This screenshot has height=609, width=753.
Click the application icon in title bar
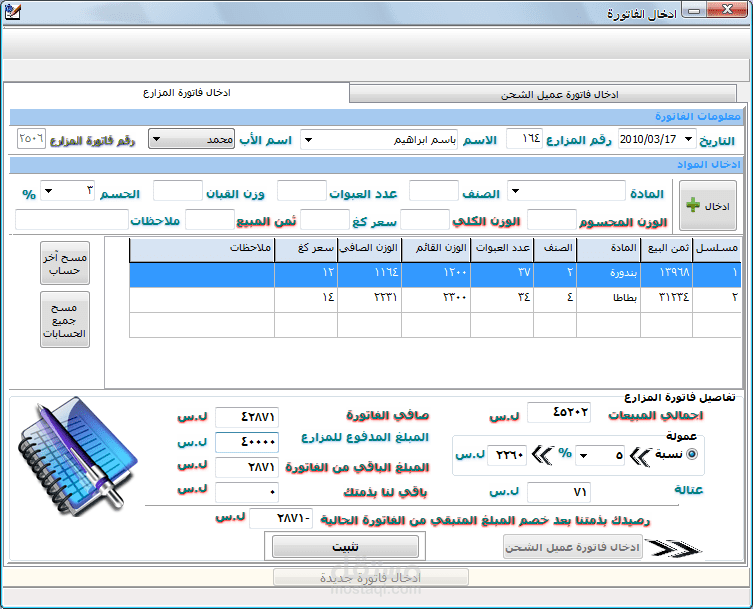[12, 12]
